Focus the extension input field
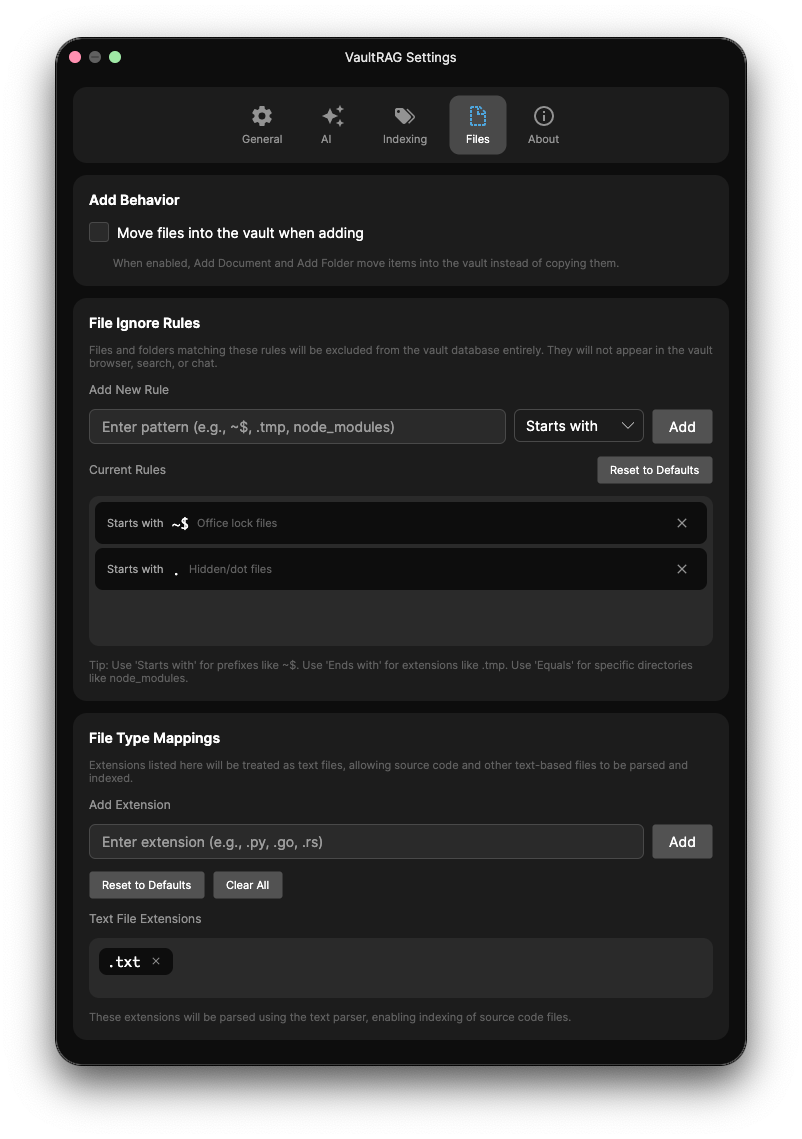This screenshot has width=802, height=1139. click(366, 841)
